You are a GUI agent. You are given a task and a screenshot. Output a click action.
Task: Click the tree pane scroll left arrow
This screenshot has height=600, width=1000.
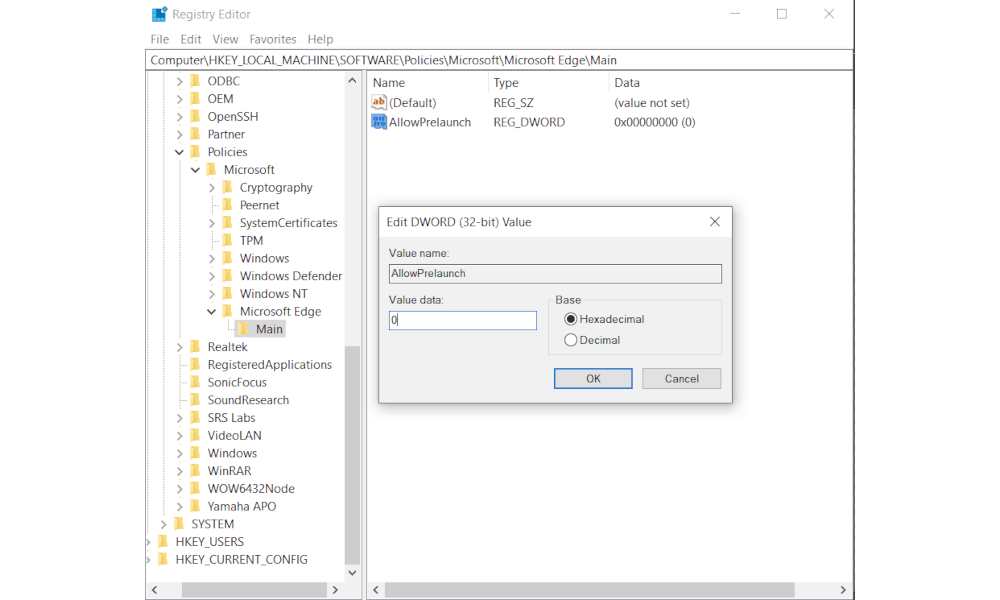(154, 590)
